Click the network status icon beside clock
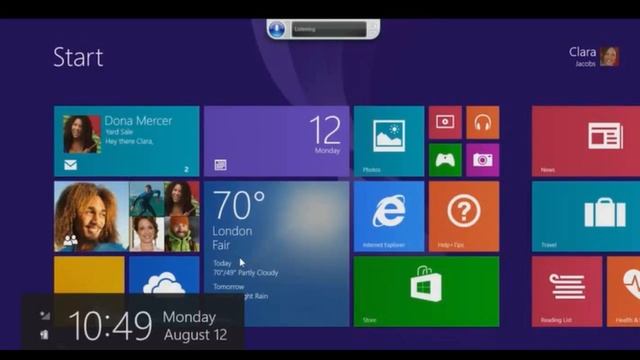 tap(44, 316)
